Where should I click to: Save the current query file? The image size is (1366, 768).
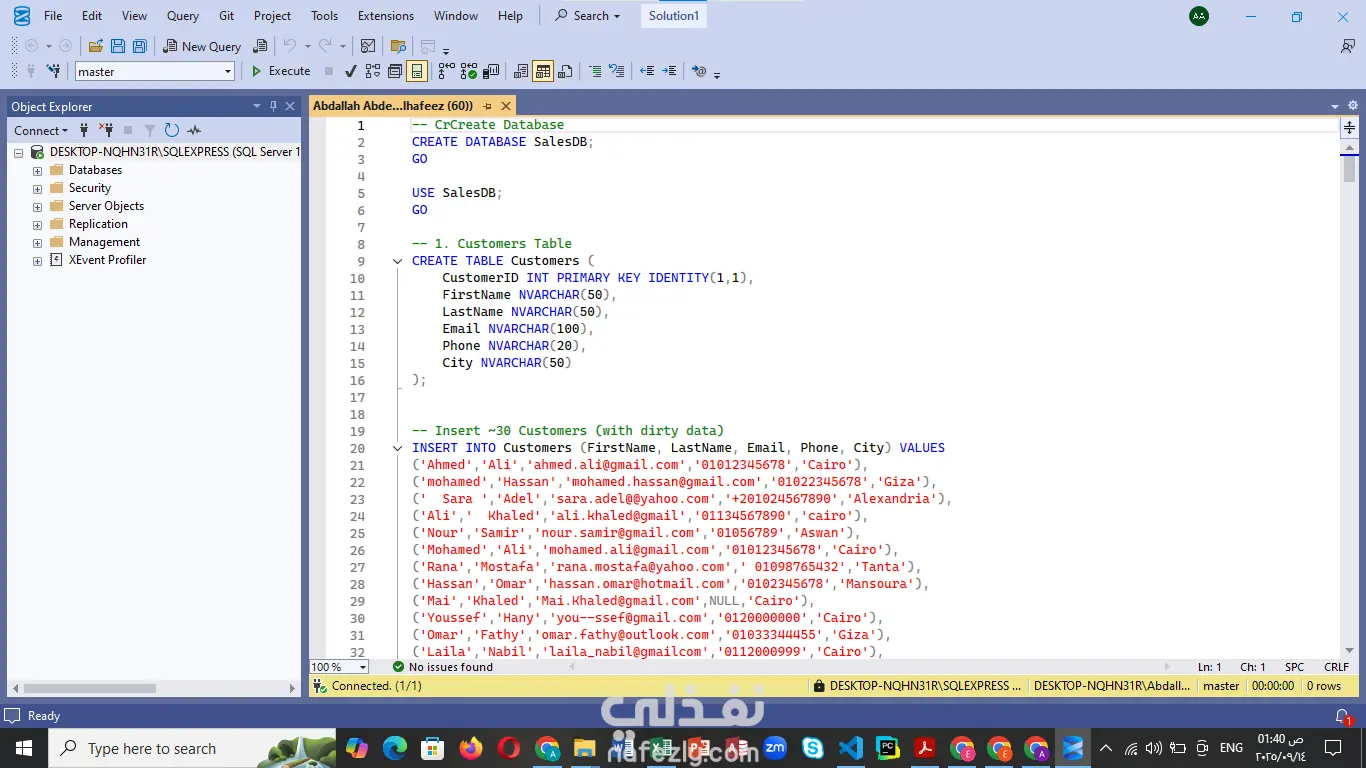pyautogui.click(x=118, y=46)
